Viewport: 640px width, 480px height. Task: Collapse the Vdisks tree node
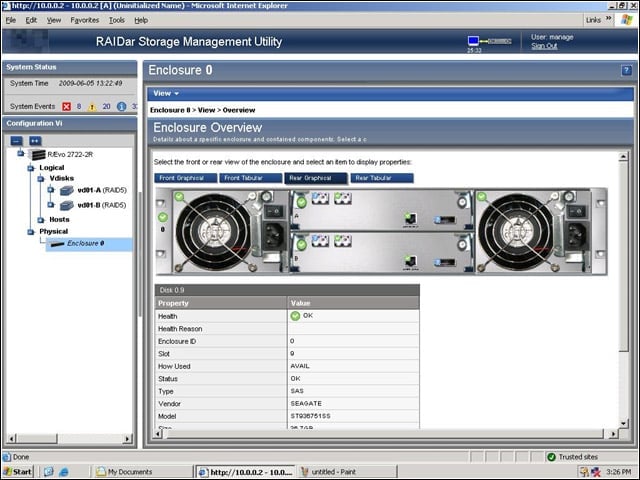click(x=41, y=178)
